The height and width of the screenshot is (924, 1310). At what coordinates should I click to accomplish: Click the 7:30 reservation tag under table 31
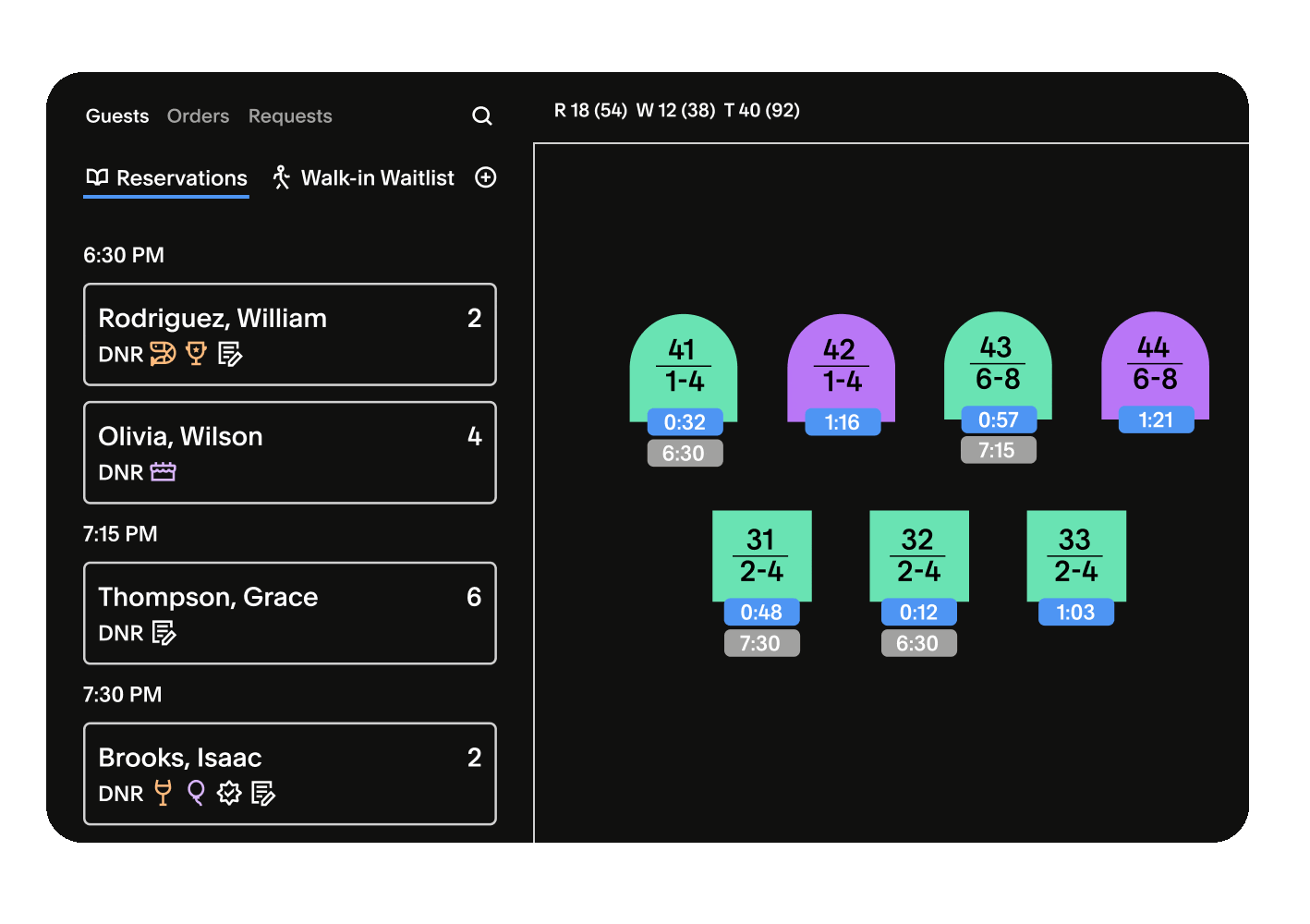coord(760,643)
